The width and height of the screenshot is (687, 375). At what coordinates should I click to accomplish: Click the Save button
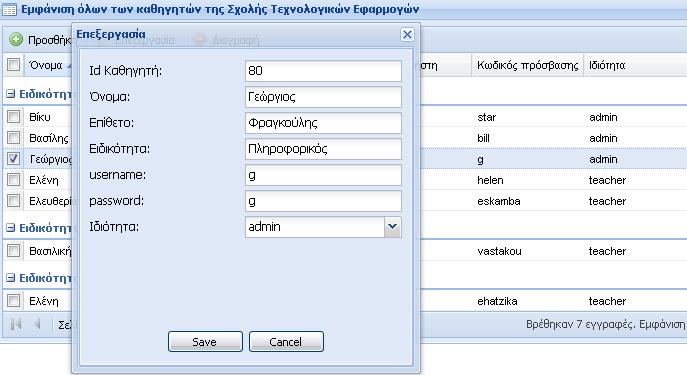[x=205, y=341]
